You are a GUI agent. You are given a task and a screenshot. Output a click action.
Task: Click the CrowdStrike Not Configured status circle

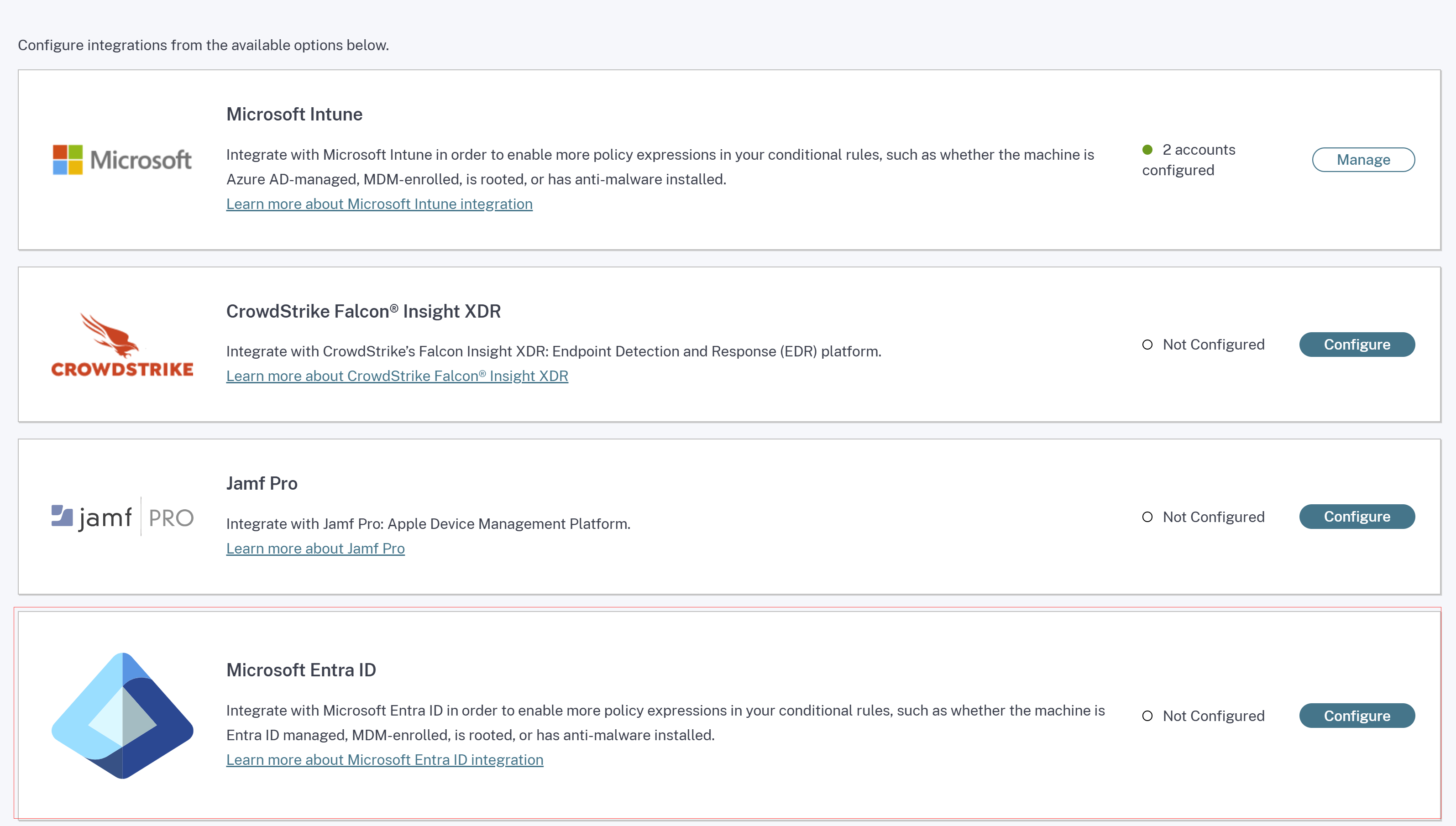pos(1147,345)
